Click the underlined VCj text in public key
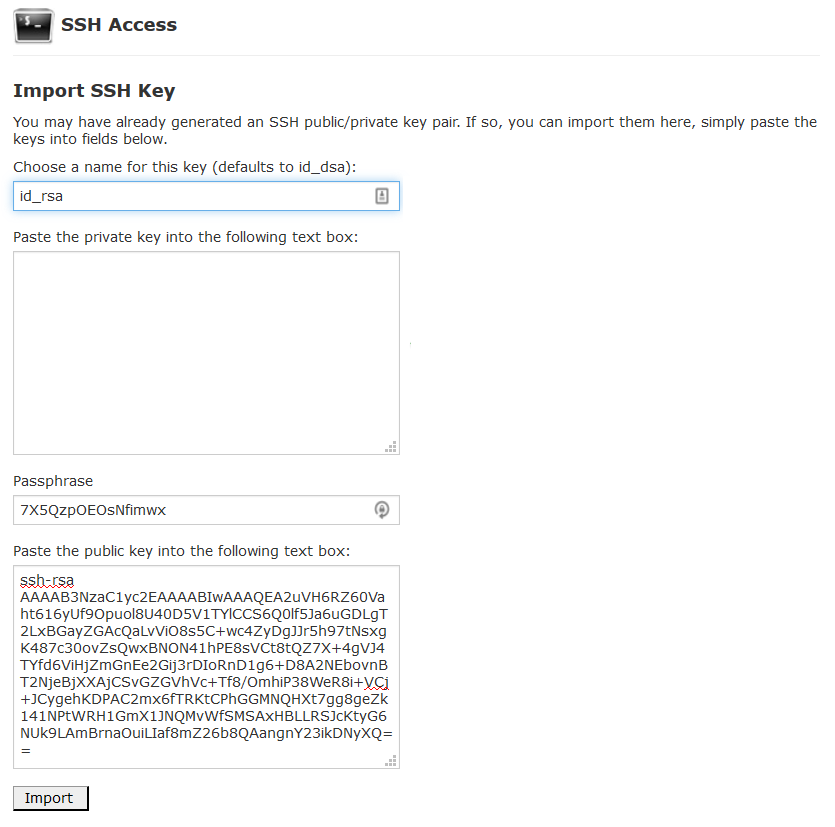The image size is (835, 827). (x=376, y=682)
